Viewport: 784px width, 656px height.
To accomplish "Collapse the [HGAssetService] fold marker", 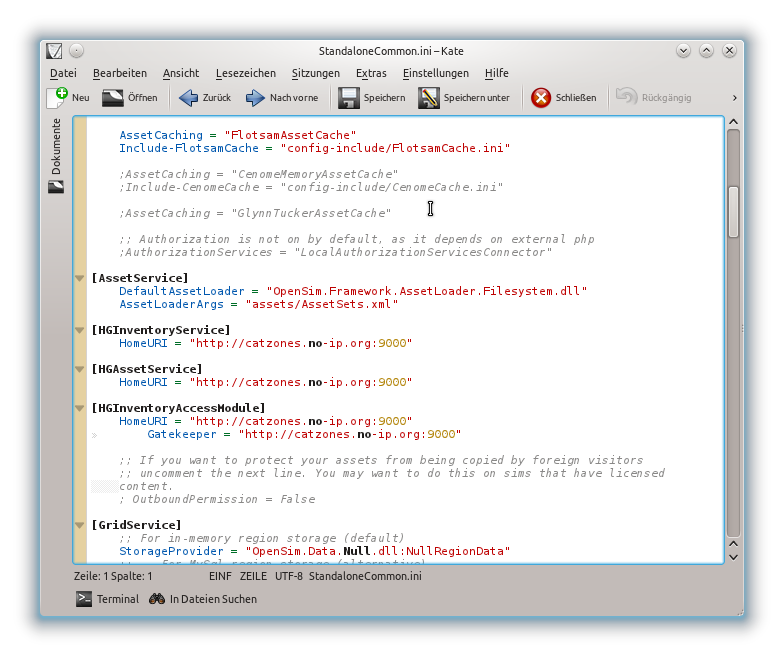I will click(80, 369).
